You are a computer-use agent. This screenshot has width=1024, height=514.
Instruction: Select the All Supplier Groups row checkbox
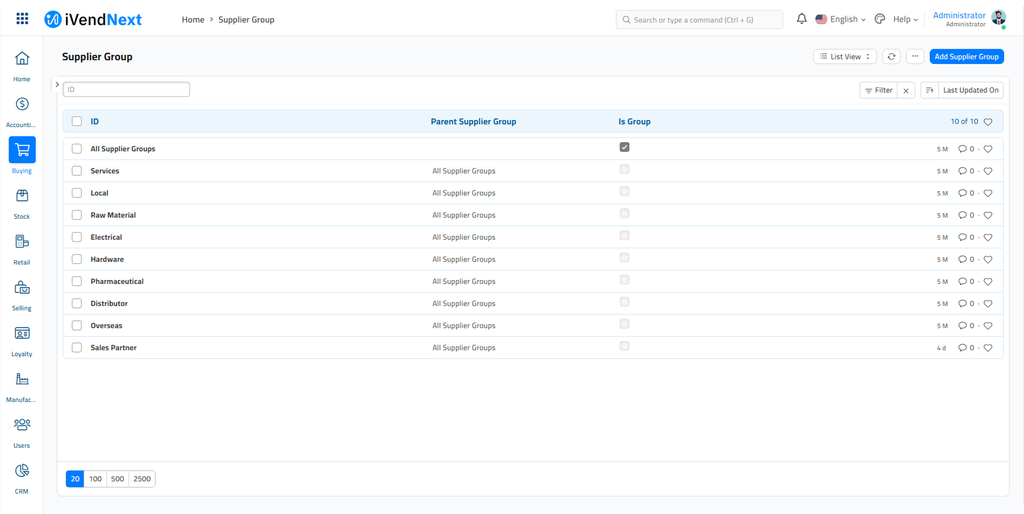click(x=77, y=149)
